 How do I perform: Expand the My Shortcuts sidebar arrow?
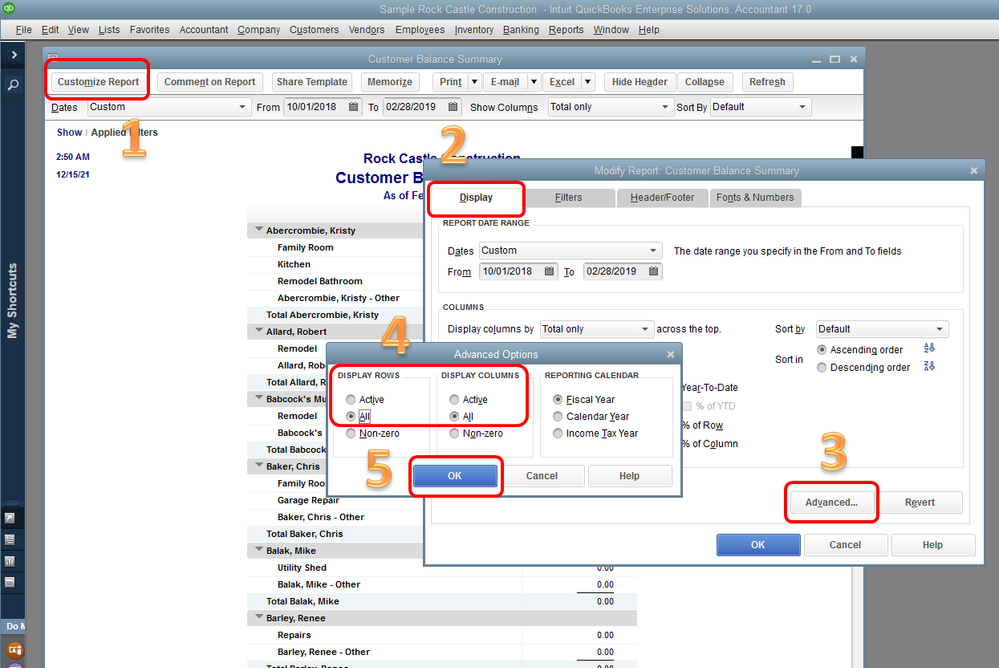13,55
